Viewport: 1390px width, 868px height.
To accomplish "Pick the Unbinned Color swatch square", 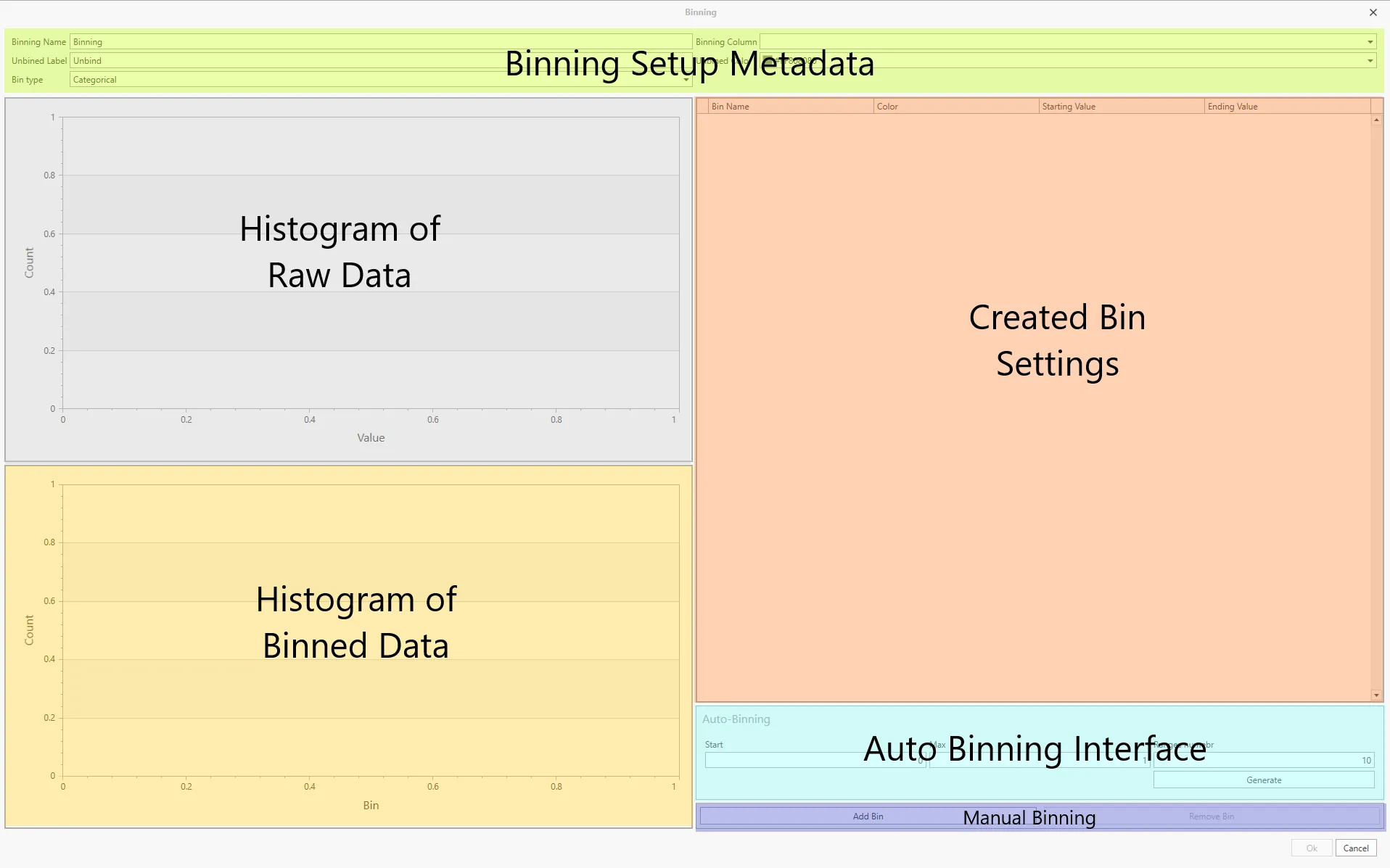I will pyautogui.click(x=767, y=61).
